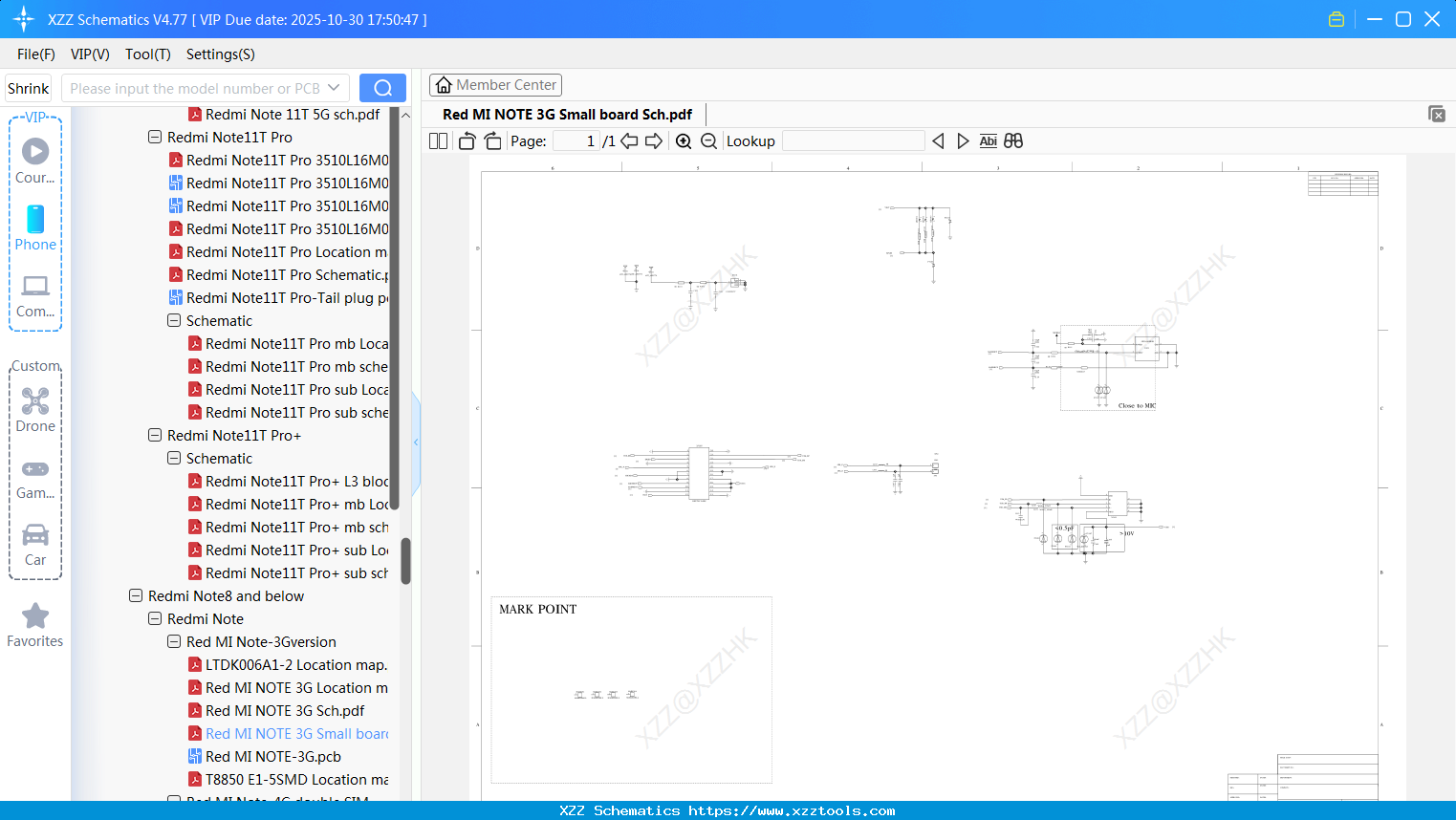Find next lookup result triangle
This screenshot has height=820, width=1456.
click(x=963, y=141)
